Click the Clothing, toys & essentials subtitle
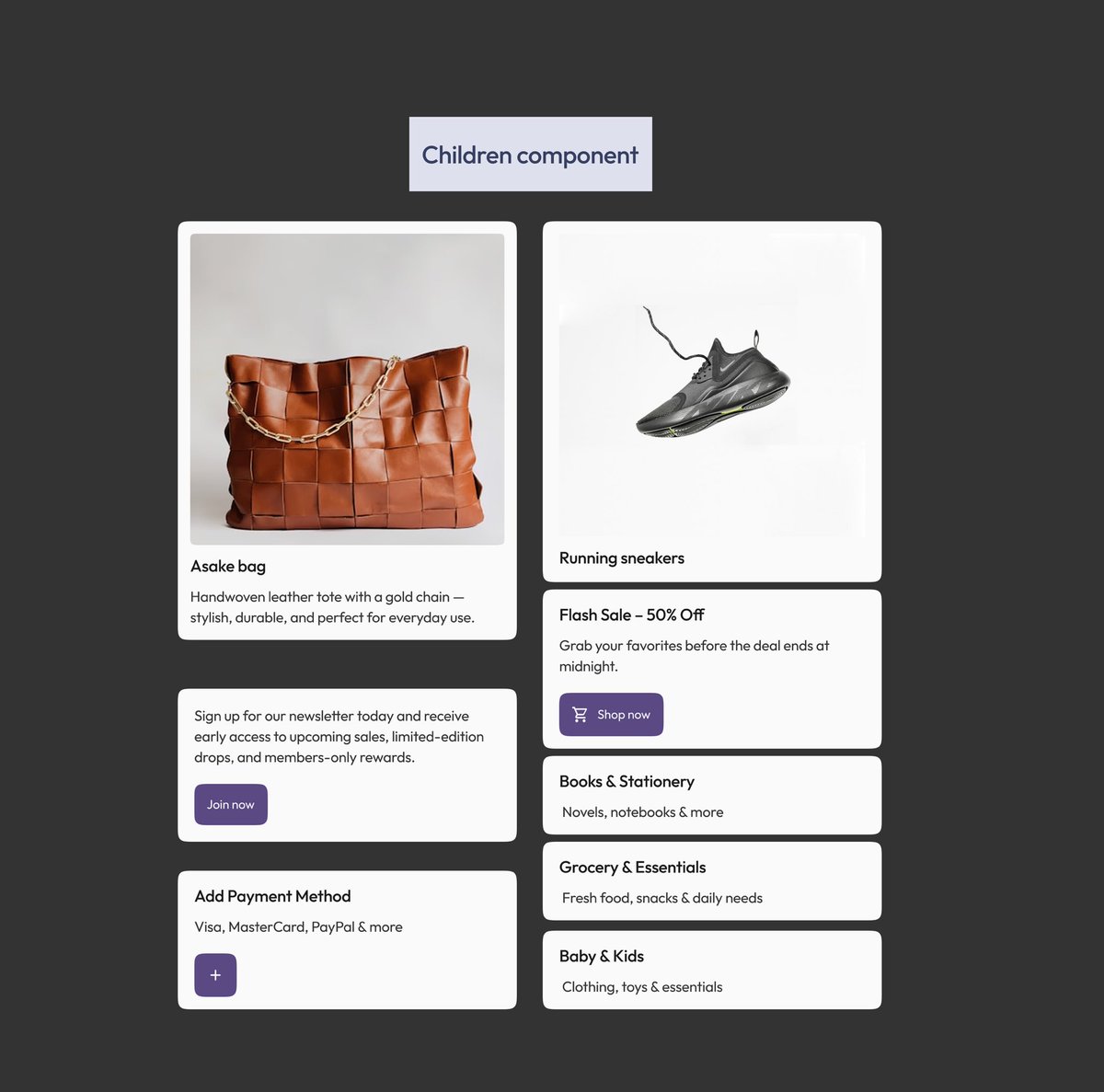 [x=642, y=987]
